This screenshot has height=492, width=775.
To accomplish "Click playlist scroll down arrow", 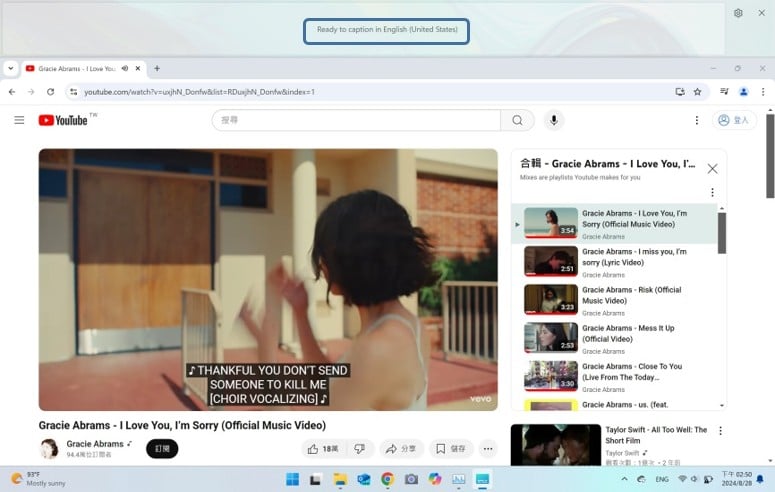I will 722,405.
